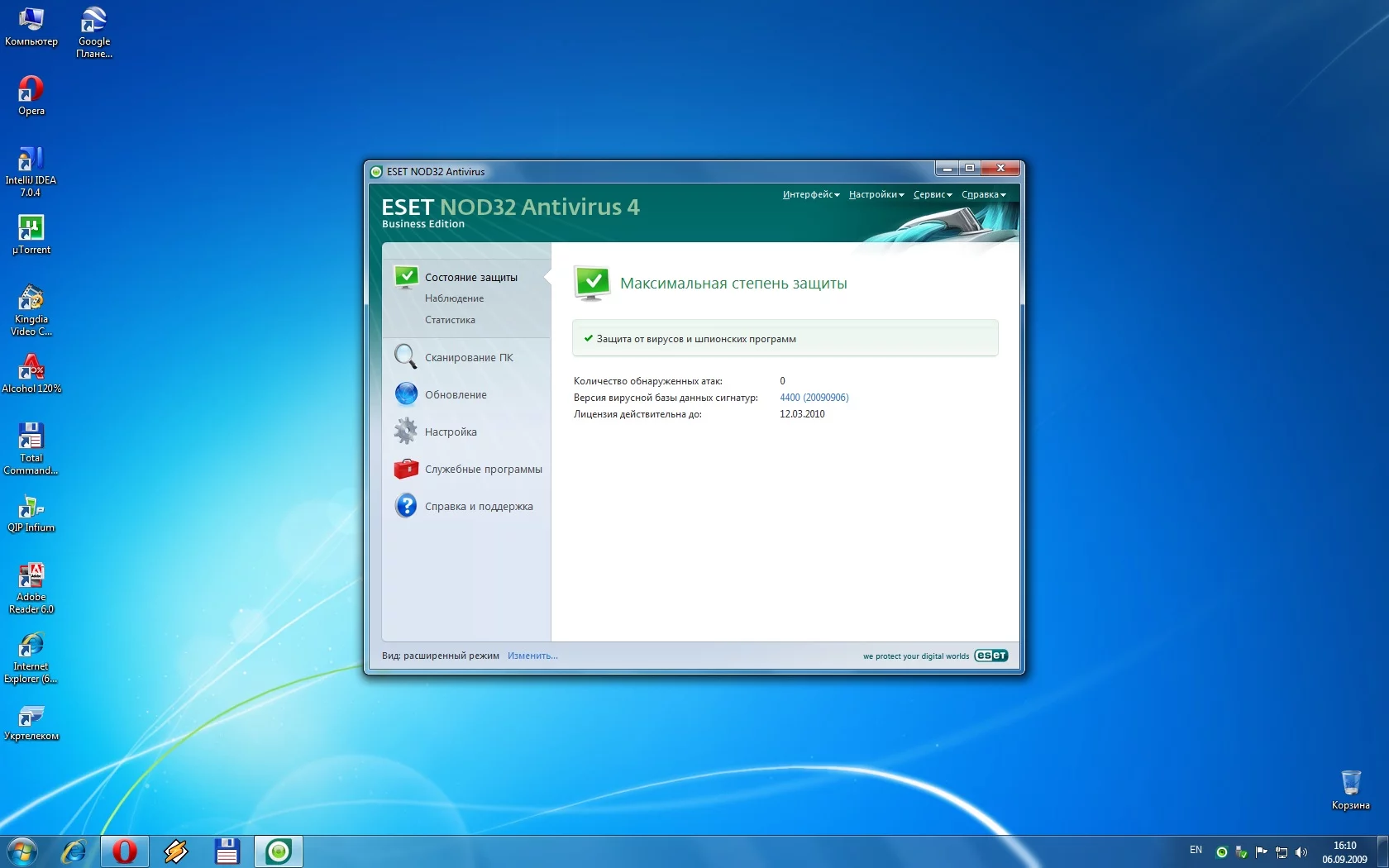Click the EN language indicator
Image resolution: width=1389 pixels, height=868 pixels.
click(x=1196, y=850)
